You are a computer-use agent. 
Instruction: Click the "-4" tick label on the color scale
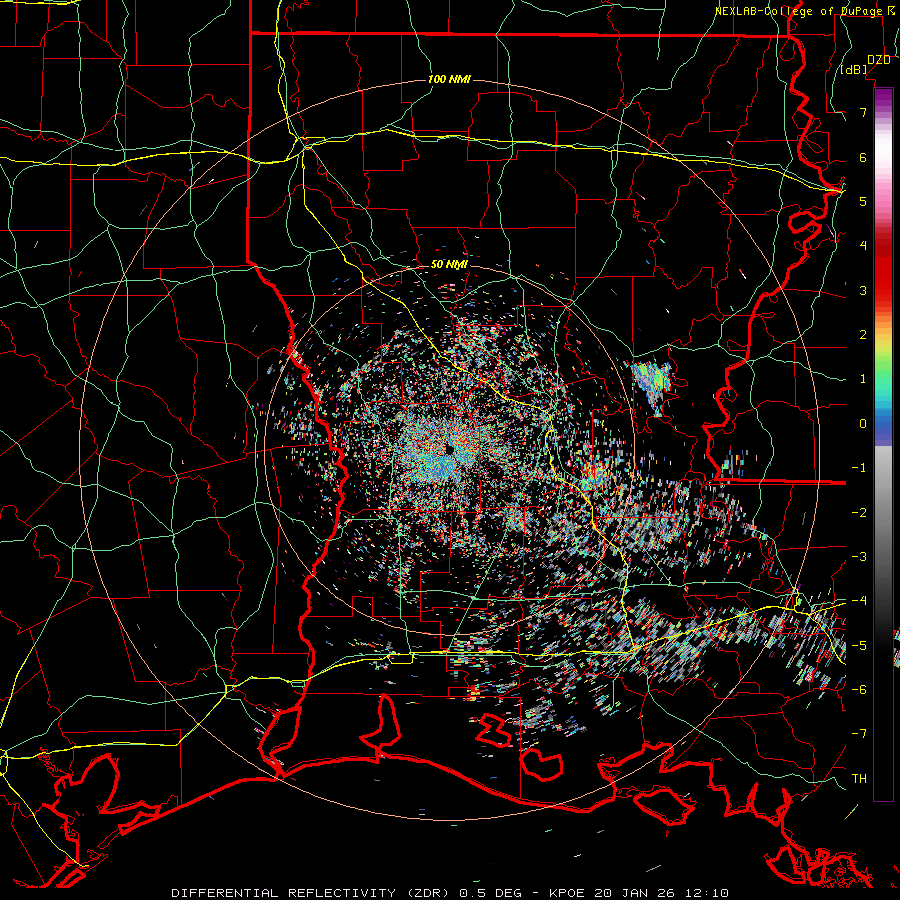click(859, 601)
